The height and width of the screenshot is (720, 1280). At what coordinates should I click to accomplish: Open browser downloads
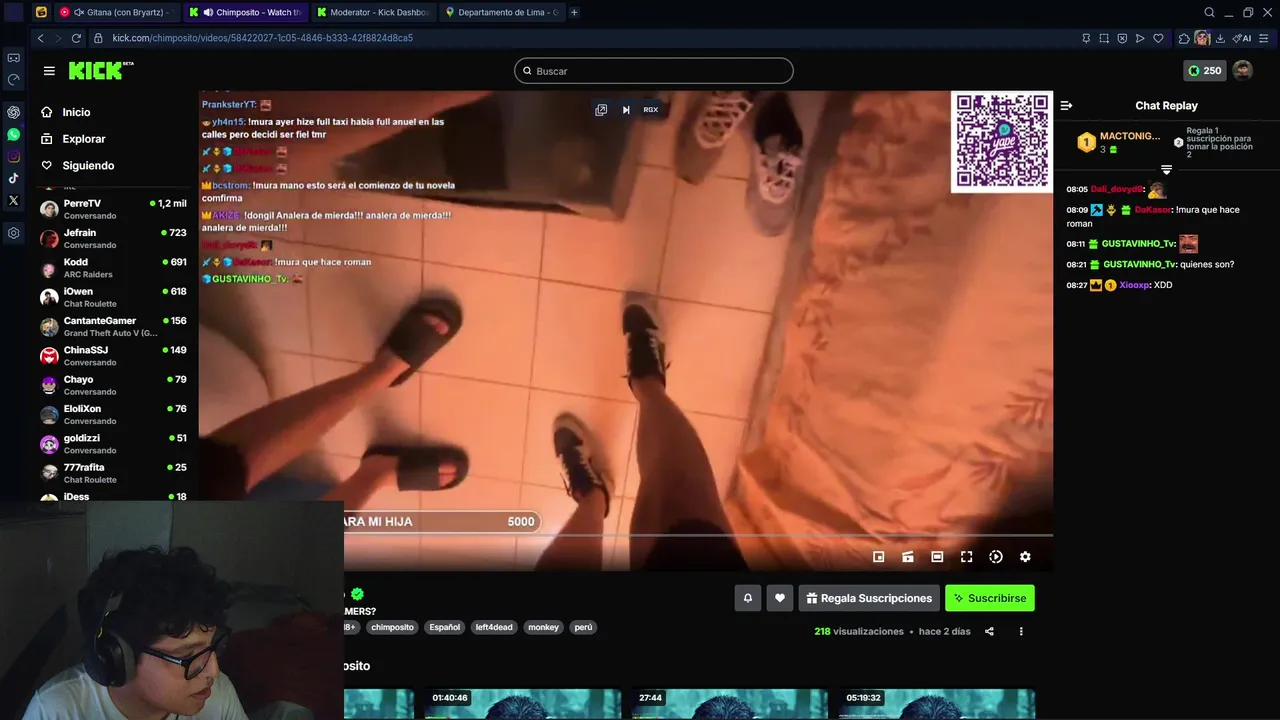1222,38
